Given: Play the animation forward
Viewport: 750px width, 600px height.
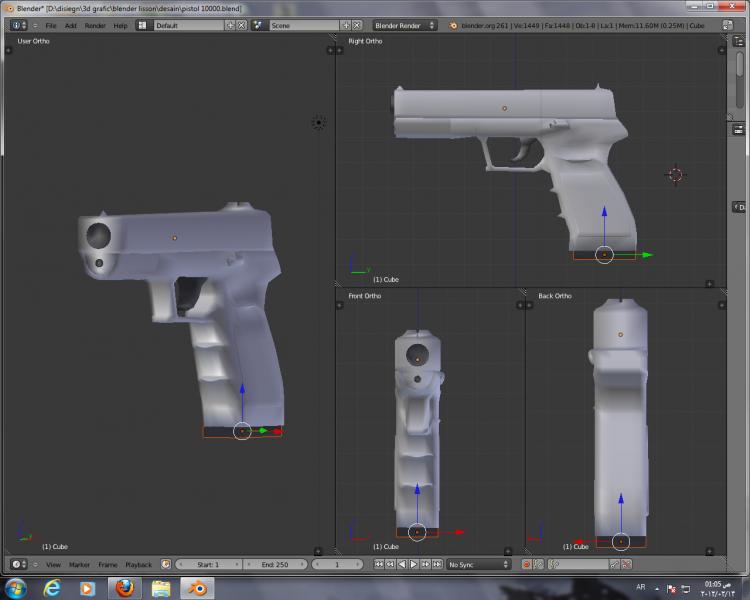Looking at the screenshot, I should tap(414, 564).
